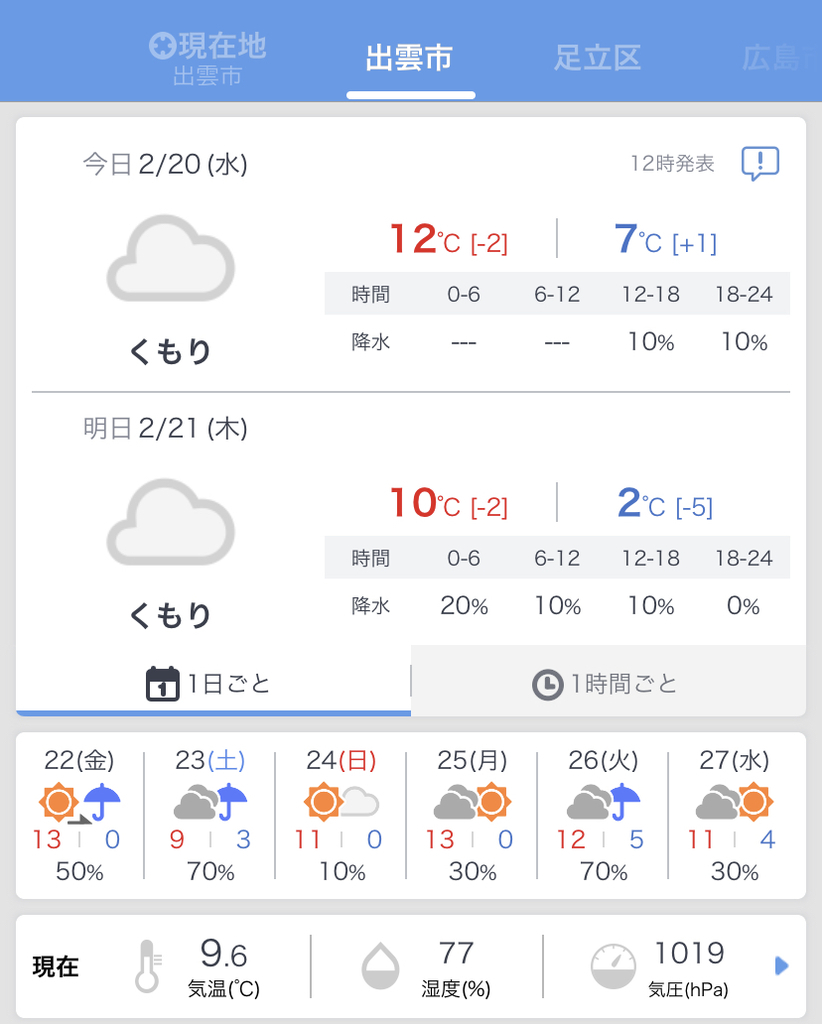Tap the current location target icon
The width and height of the screenshot is (822, 1024).
click(x=163, y=46)
